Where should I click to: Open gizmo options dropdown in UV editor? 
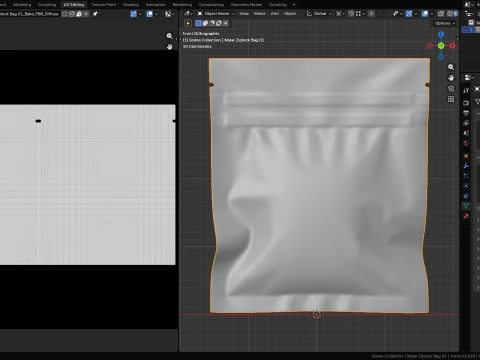pos(140,14)
